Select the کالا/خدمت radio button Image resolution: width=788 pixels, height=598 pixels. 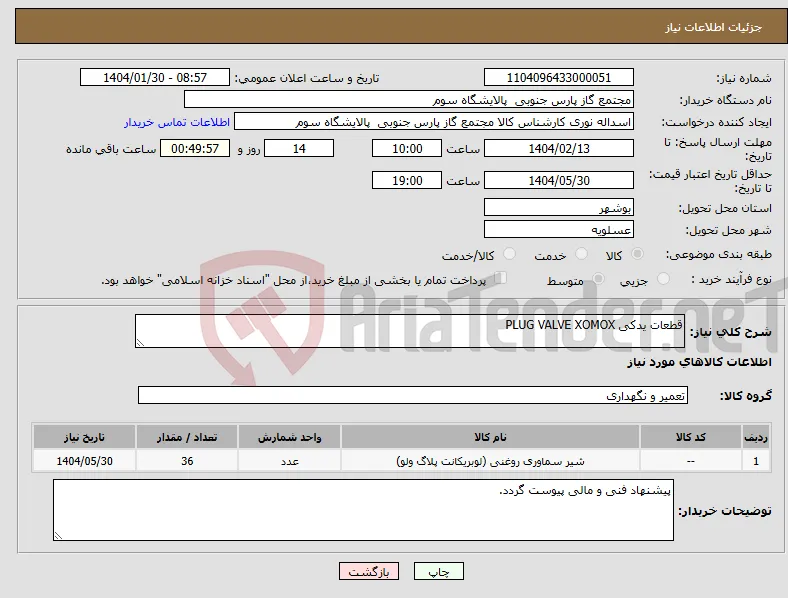(x=510, y=254)
